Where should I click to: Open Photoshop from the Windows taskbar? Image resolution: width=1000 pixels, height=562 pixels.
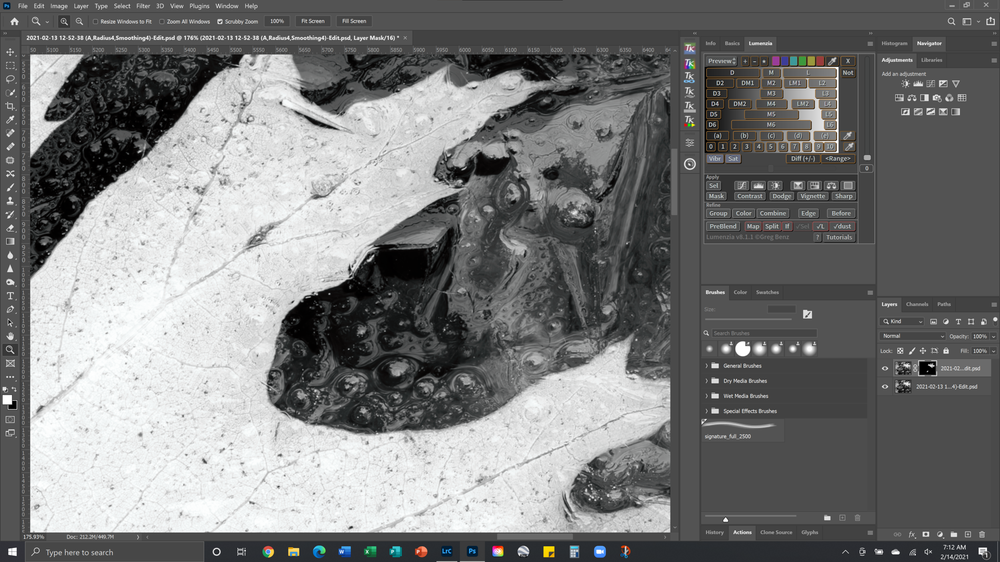click(x=471, y=551)
